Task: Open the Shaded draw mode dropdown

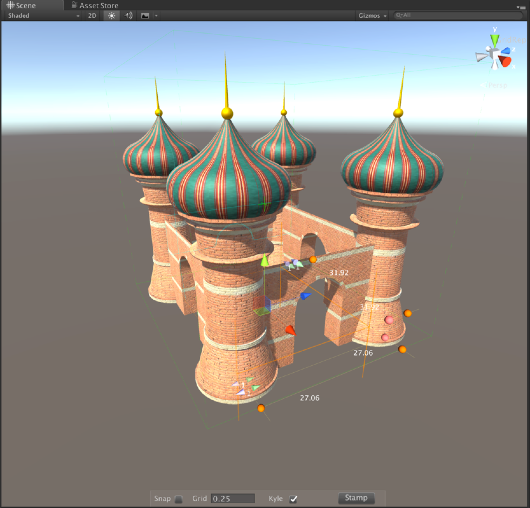Action: tap(43, 16)
